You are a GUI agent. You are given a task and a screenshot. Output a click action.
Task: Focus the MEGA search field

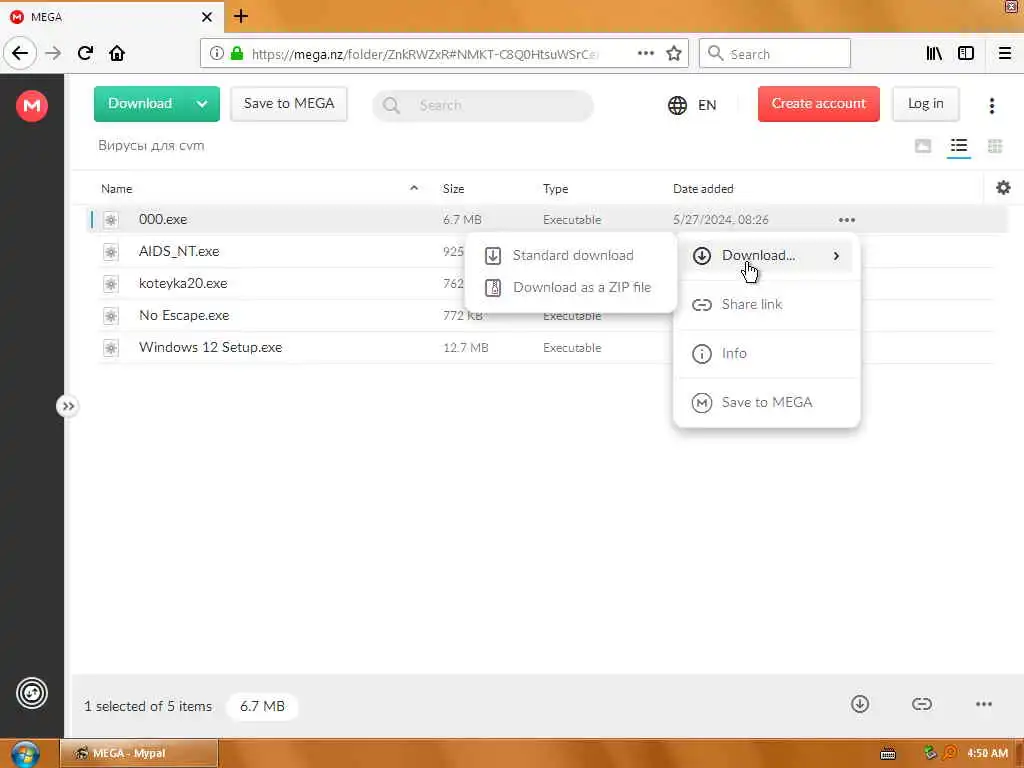point(483,105)
